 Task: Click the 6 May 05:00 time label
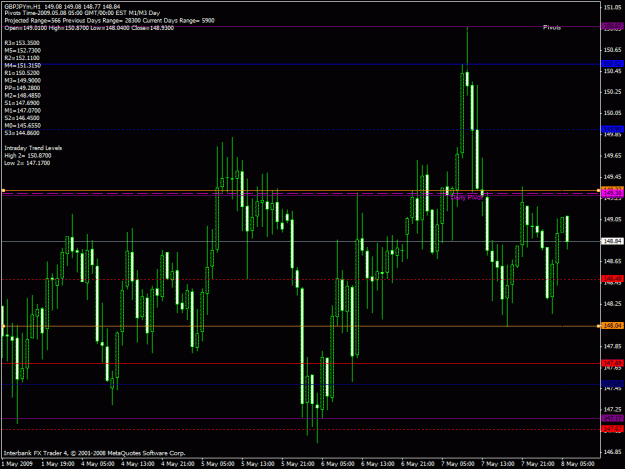click(338, 464)
